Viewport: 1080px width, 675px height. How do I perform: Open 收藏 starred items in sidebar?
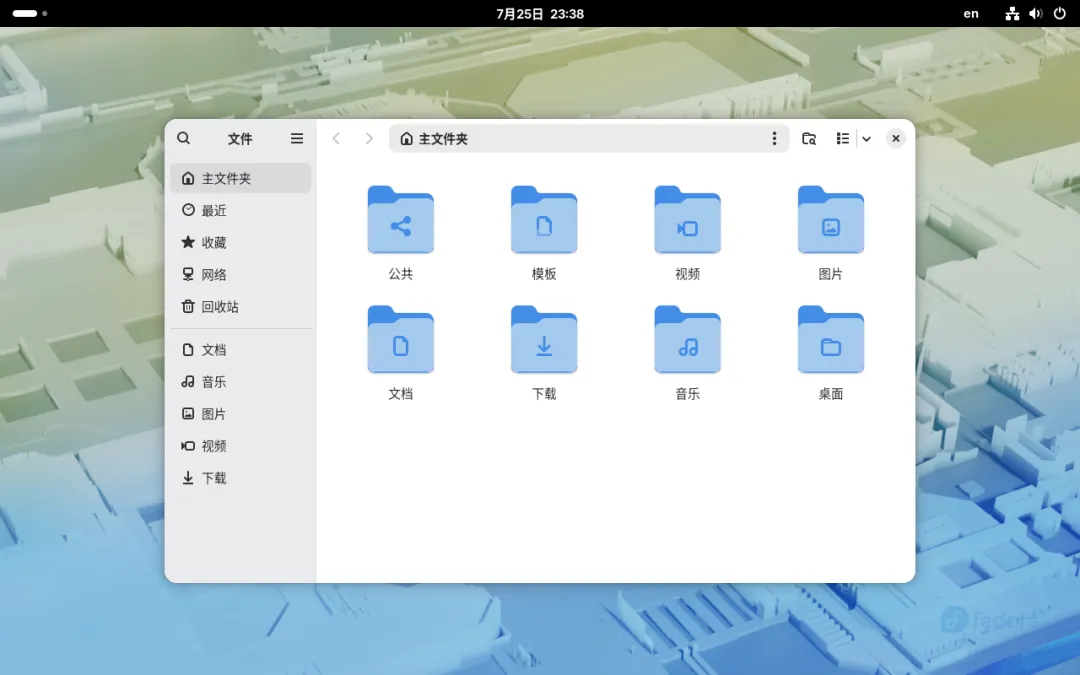pyautogui.click(x=240, y=242)
